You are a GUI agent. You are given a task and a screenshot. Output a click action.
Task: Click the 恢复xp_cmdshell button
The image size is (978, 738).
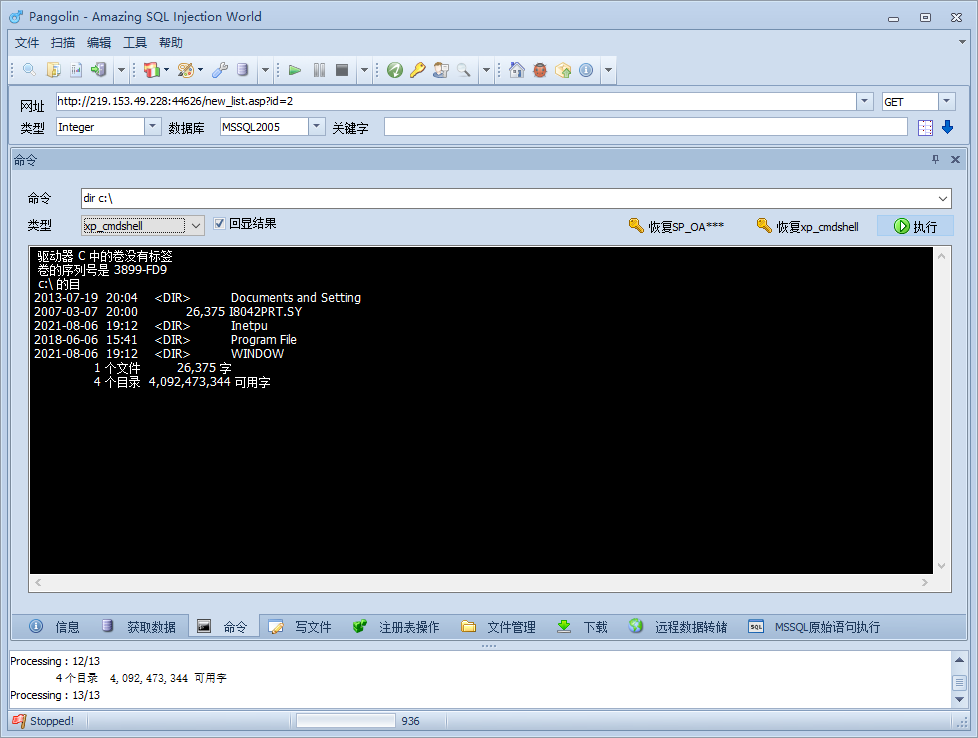(x=808, y=226)
